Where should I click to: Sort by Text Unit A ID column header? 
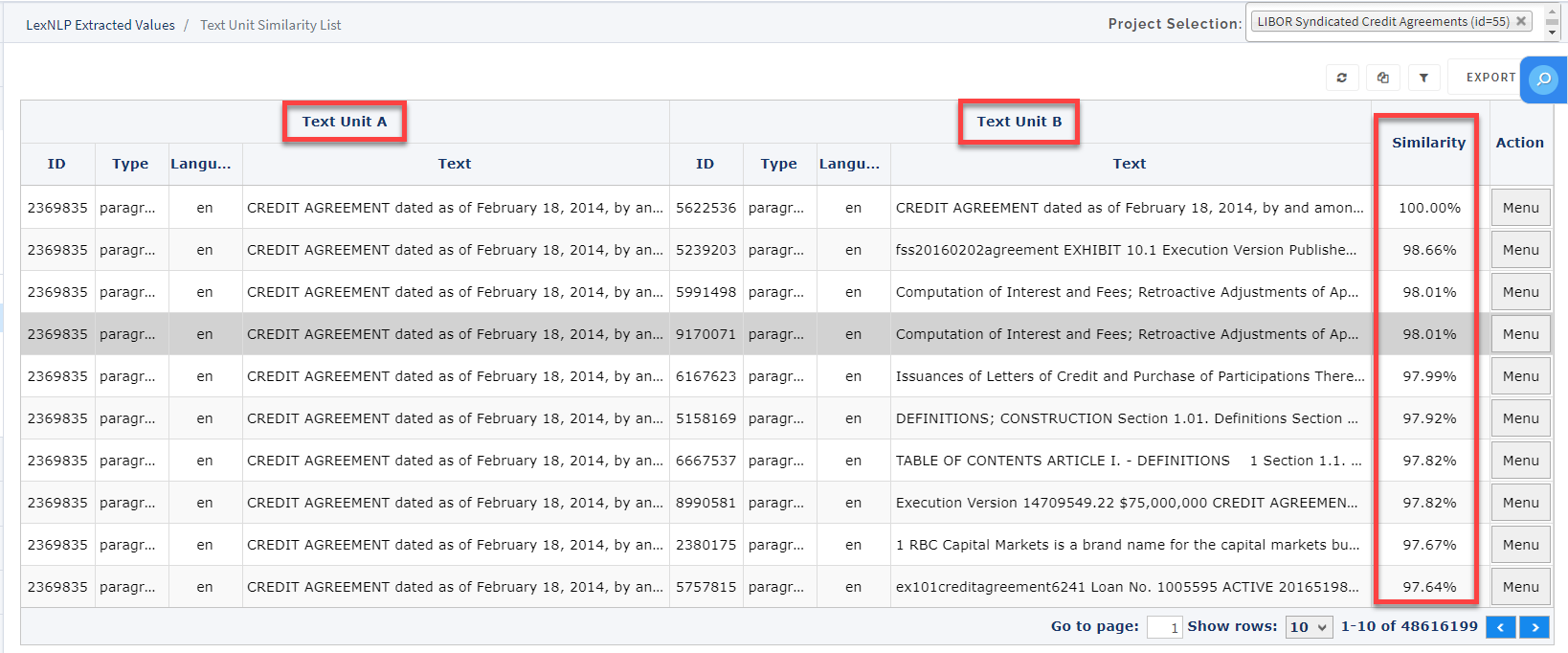pos(57,164)
